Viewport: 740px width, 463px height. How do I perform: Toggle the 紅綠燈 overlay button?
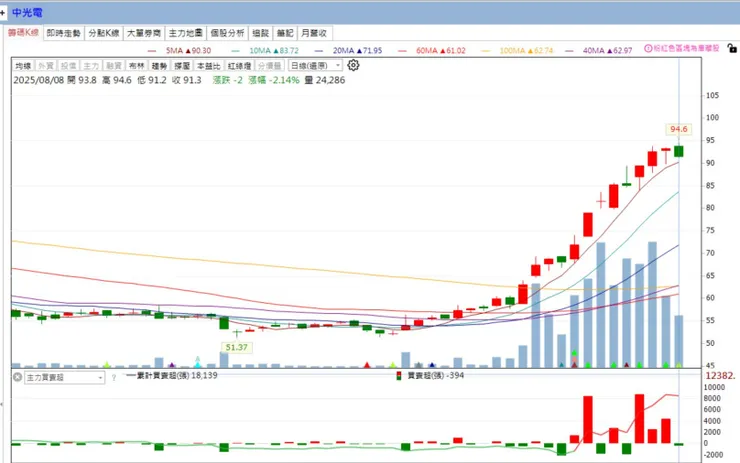point(239,66)
